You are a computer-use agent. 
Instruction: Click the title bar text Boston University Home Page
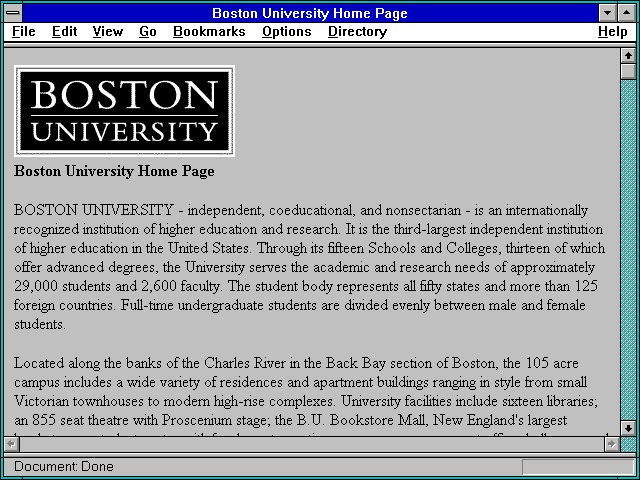[x=310, y=13]
